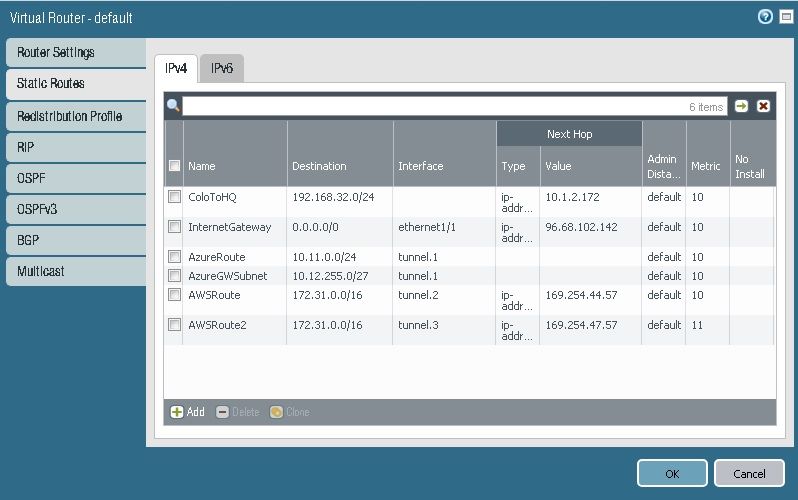Select the AzureRoute row checkbox

tap(174, 257)
